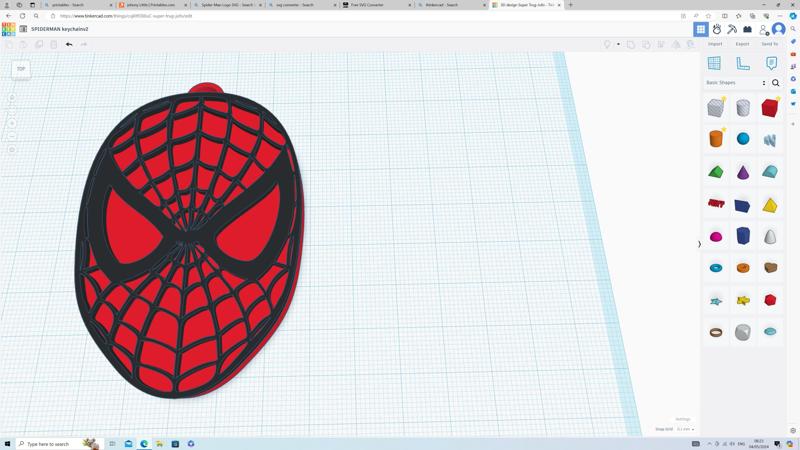Pick the green Roof shape
Screen dimensions: 800x450
716,172
